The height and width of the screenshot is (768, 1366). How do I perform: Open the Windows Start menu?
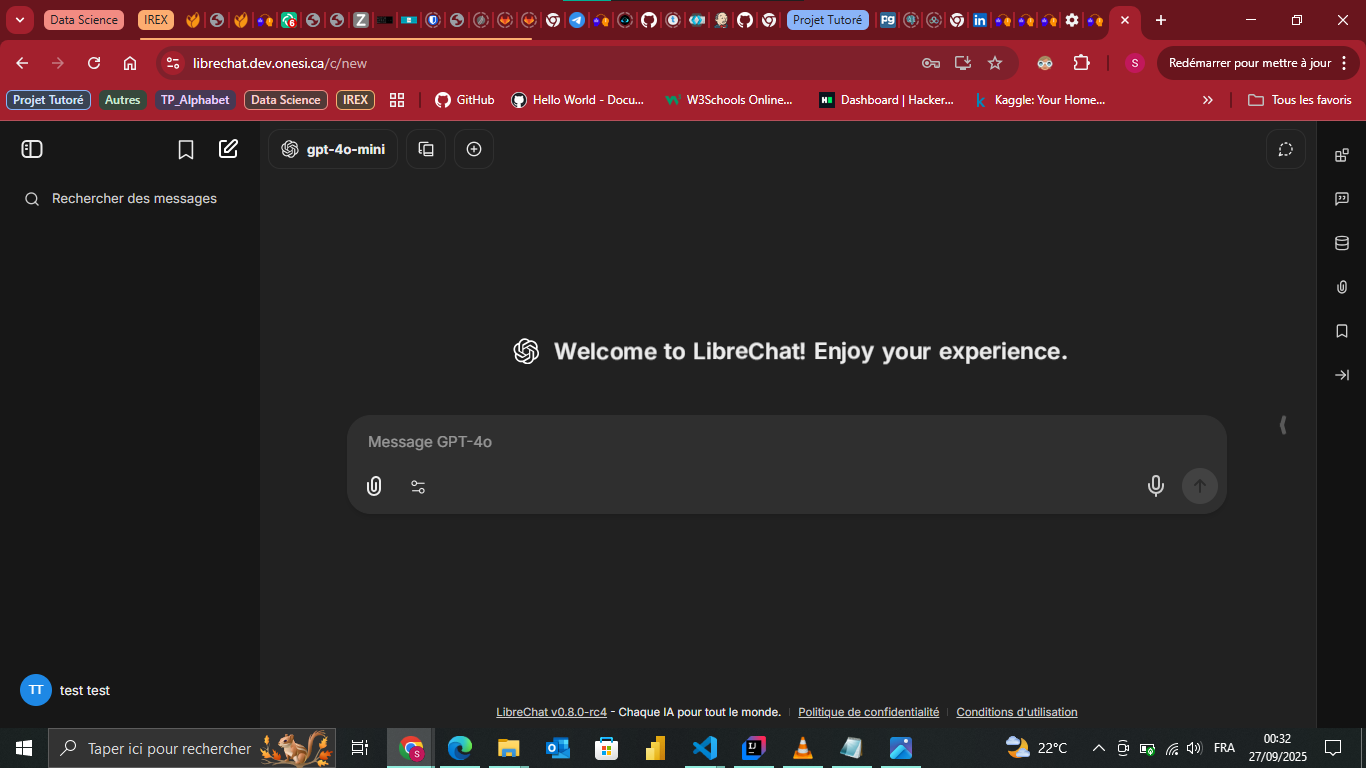24,748
